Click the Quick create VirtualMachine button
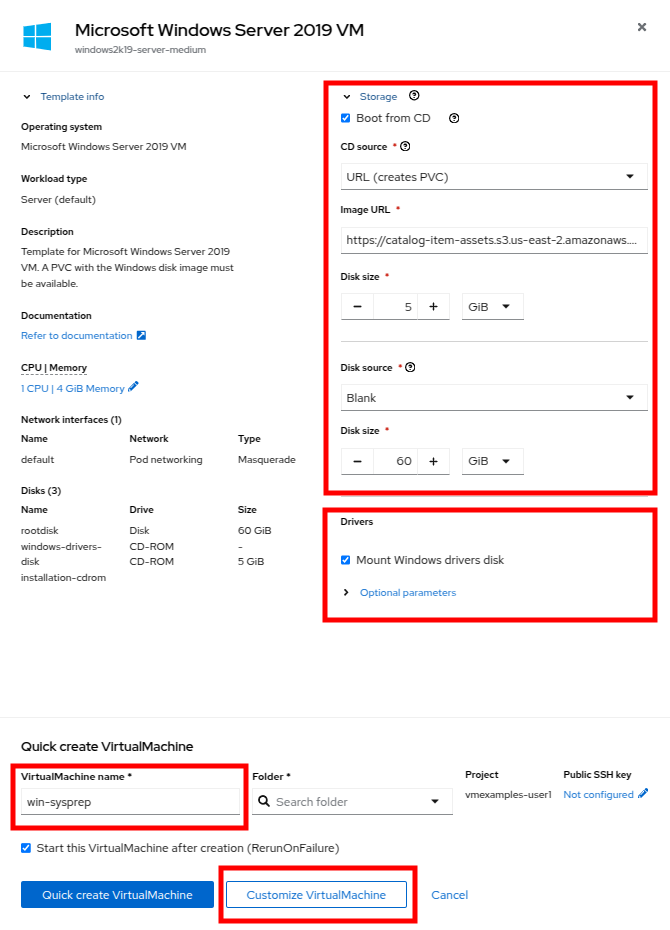Screen dimensions: 670x930 click(117, 895)
